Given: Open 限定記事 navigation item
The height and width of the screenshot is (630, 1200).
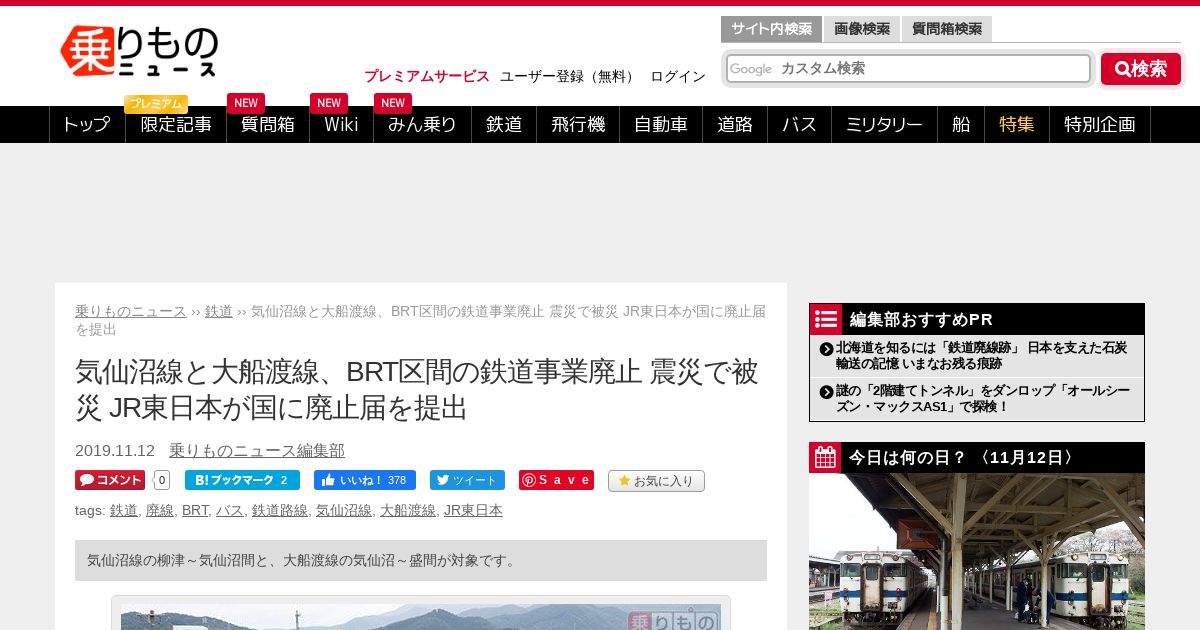Looking at the screenshot, I should click(x=176, y=125).
